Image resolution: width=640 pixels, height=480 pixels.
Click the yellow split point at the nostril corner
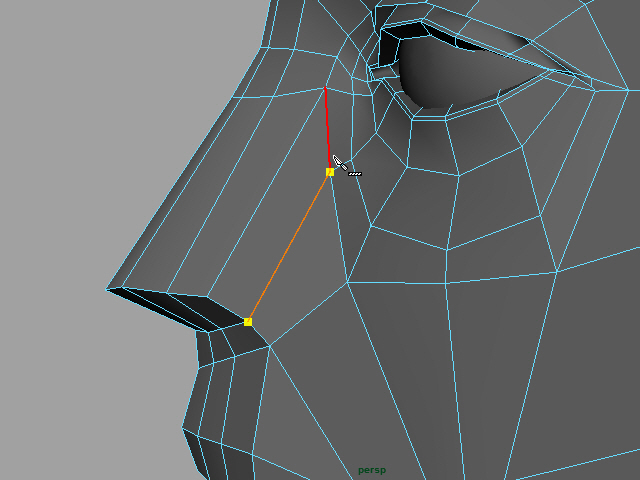tap(248, 322)
